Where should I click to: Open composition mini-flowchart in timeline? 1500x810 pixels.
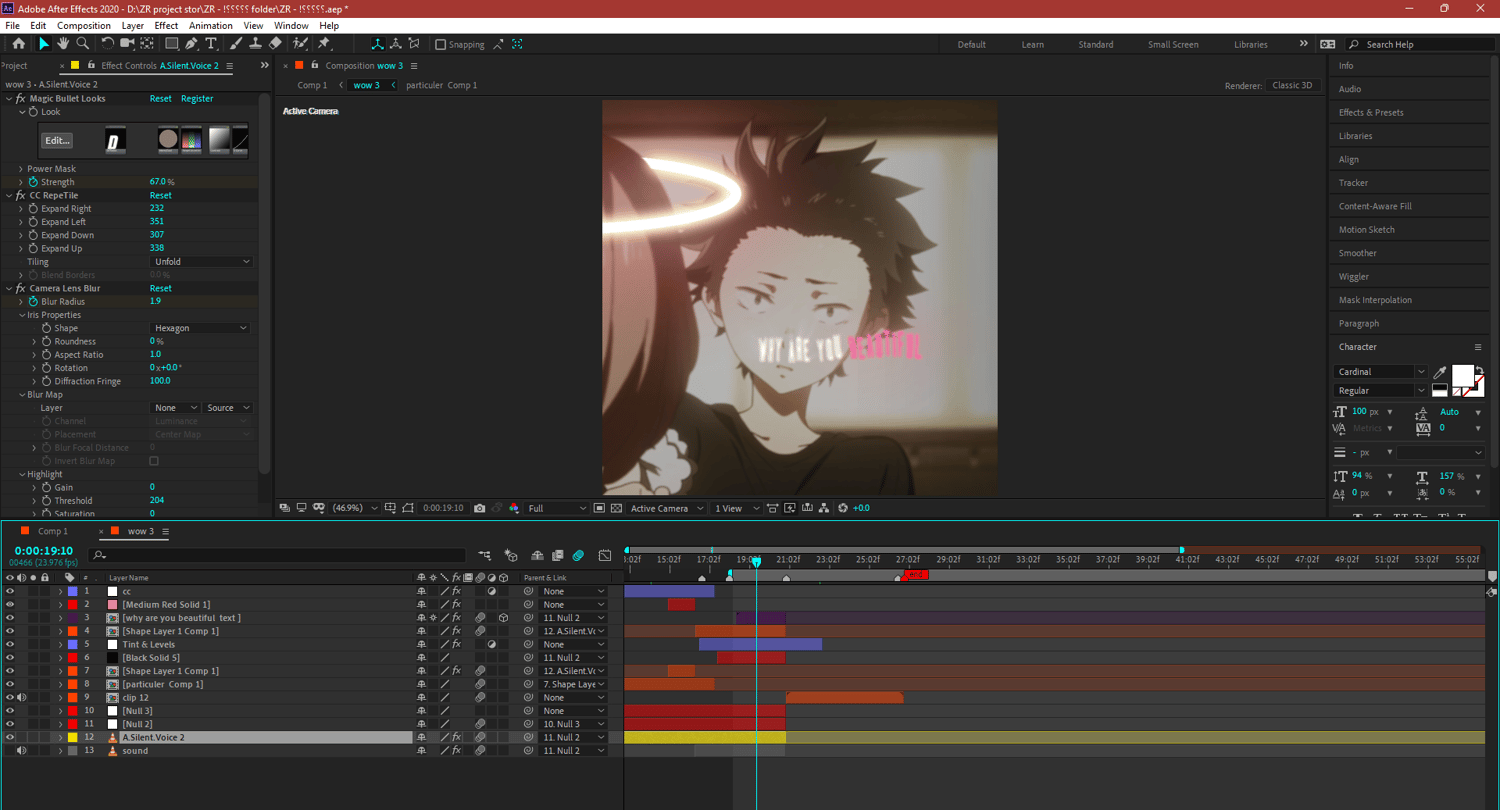(484, 555)
